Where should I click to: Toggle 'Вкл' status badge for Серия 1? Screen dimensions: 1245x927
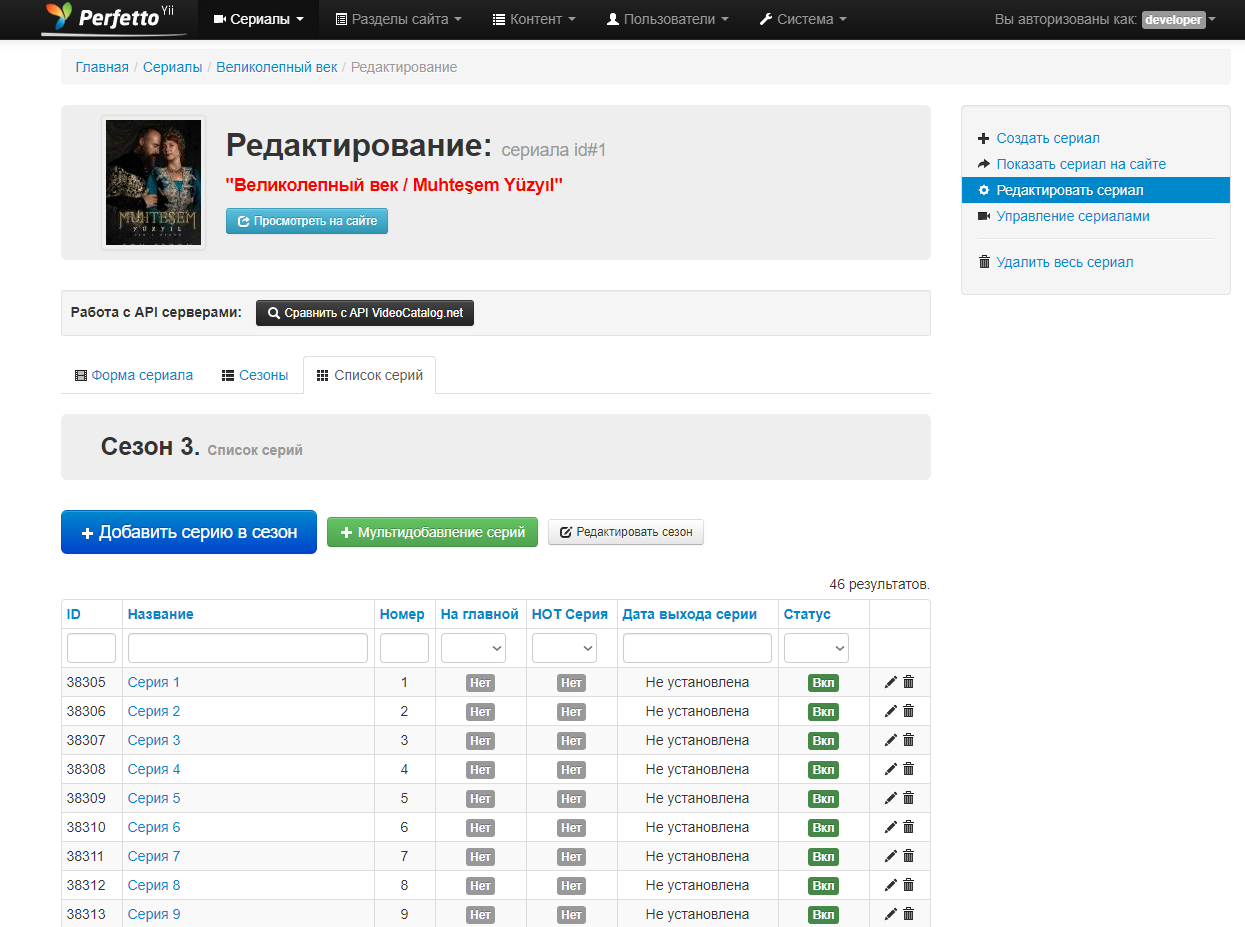coord(823,683)
